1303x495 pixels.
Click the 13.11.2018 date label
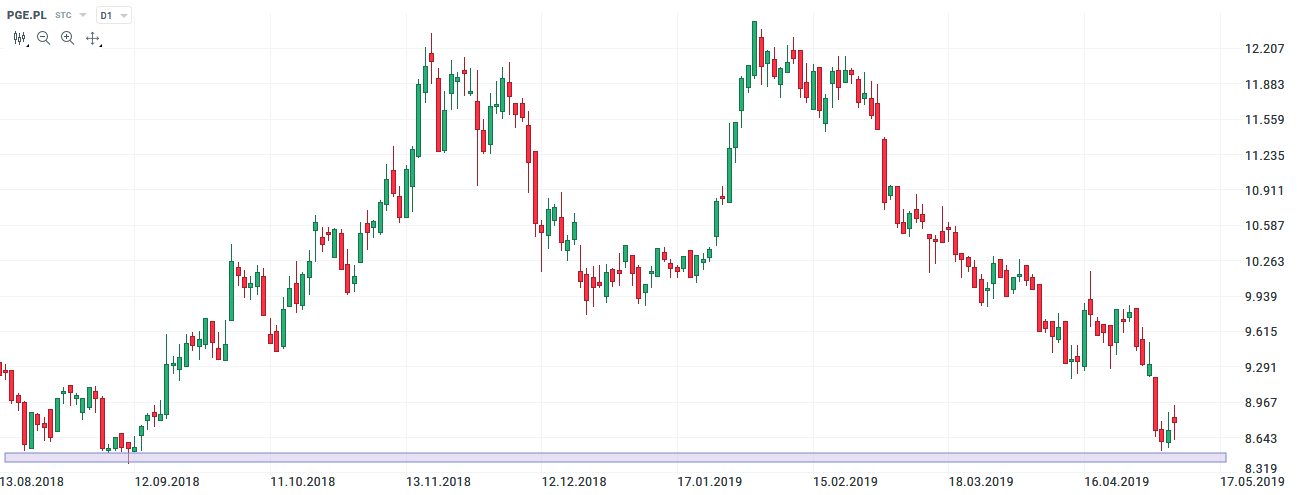point(438,482)
